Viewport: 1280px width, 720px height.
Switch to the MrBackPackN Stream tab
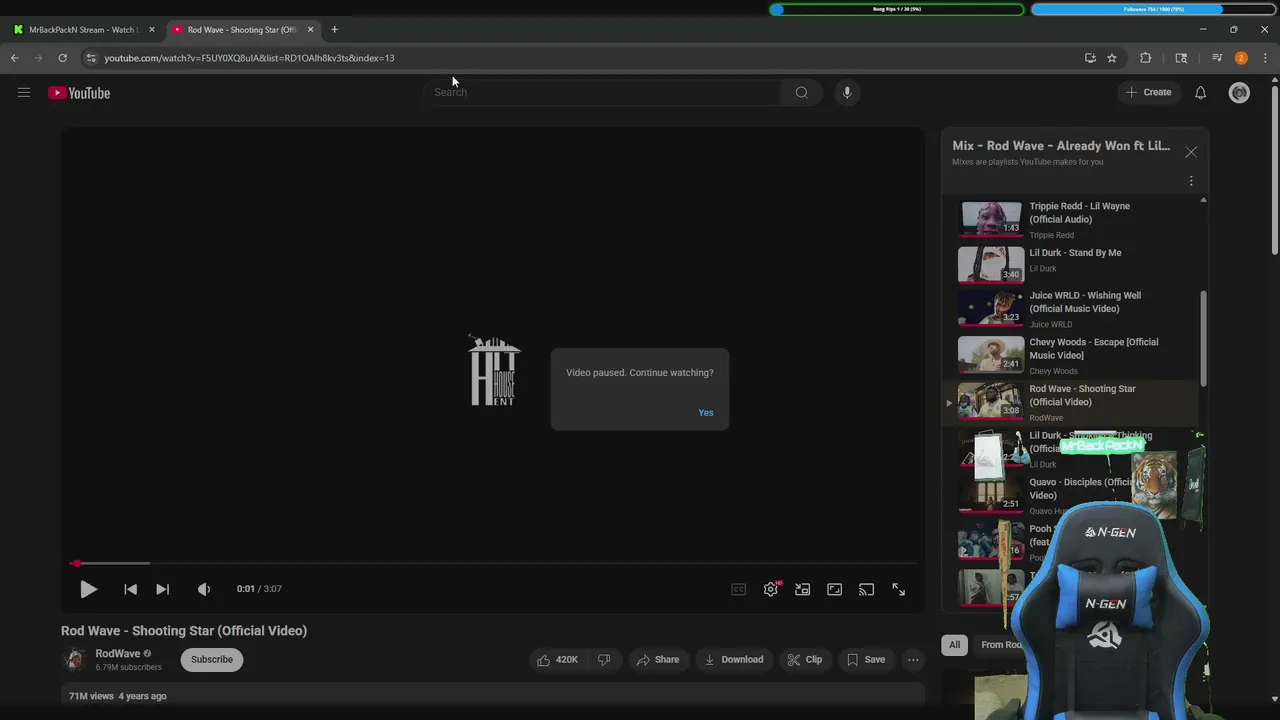coord(84,30)
